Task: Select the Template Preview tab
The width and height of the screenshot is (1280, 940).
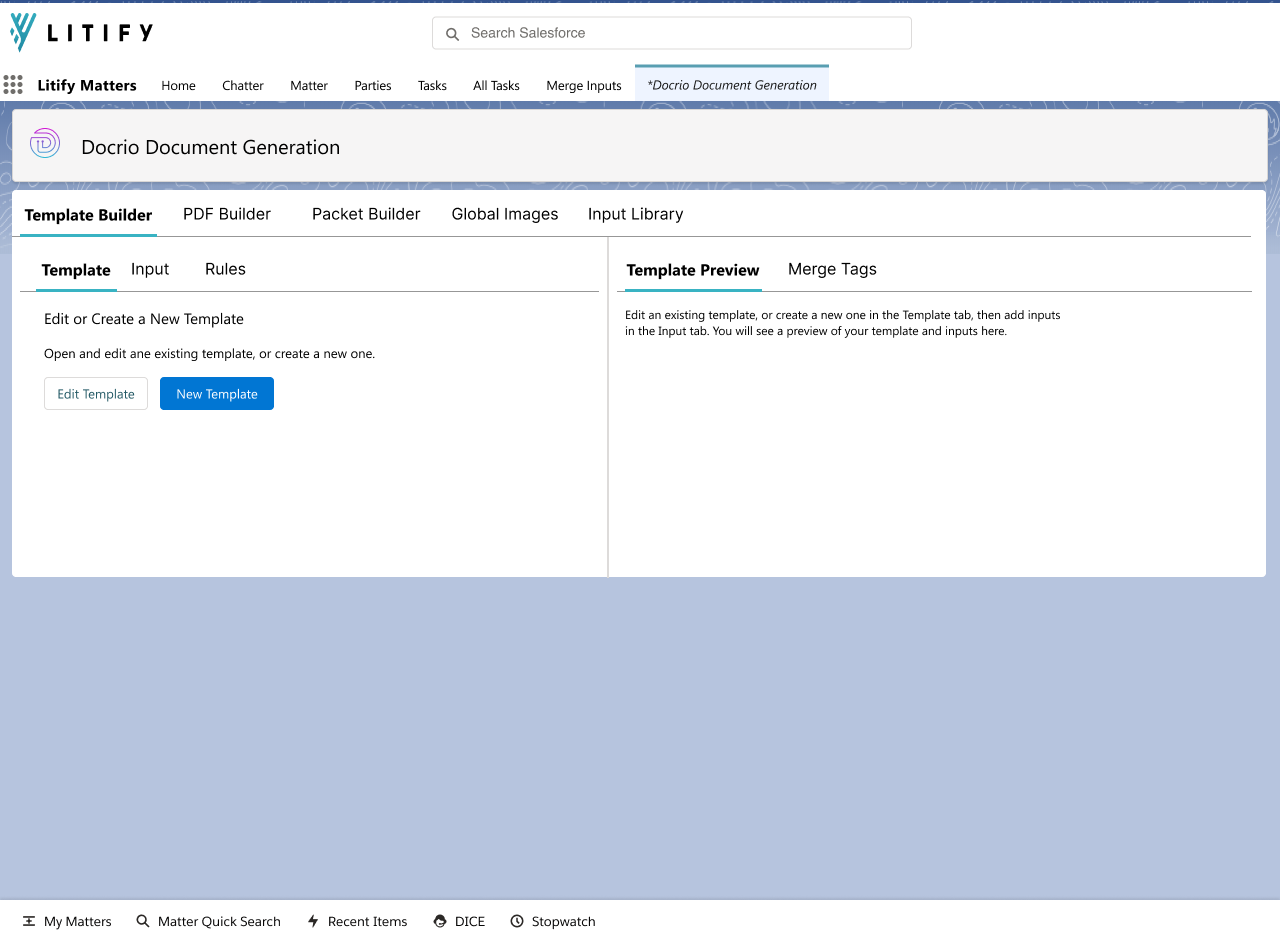Action: click(693, 270)
